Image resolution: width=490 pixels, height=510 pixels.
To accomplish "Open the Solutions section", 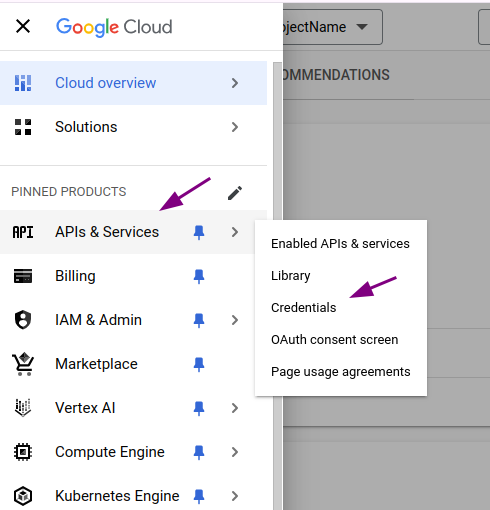I will [x=133, y=127].
